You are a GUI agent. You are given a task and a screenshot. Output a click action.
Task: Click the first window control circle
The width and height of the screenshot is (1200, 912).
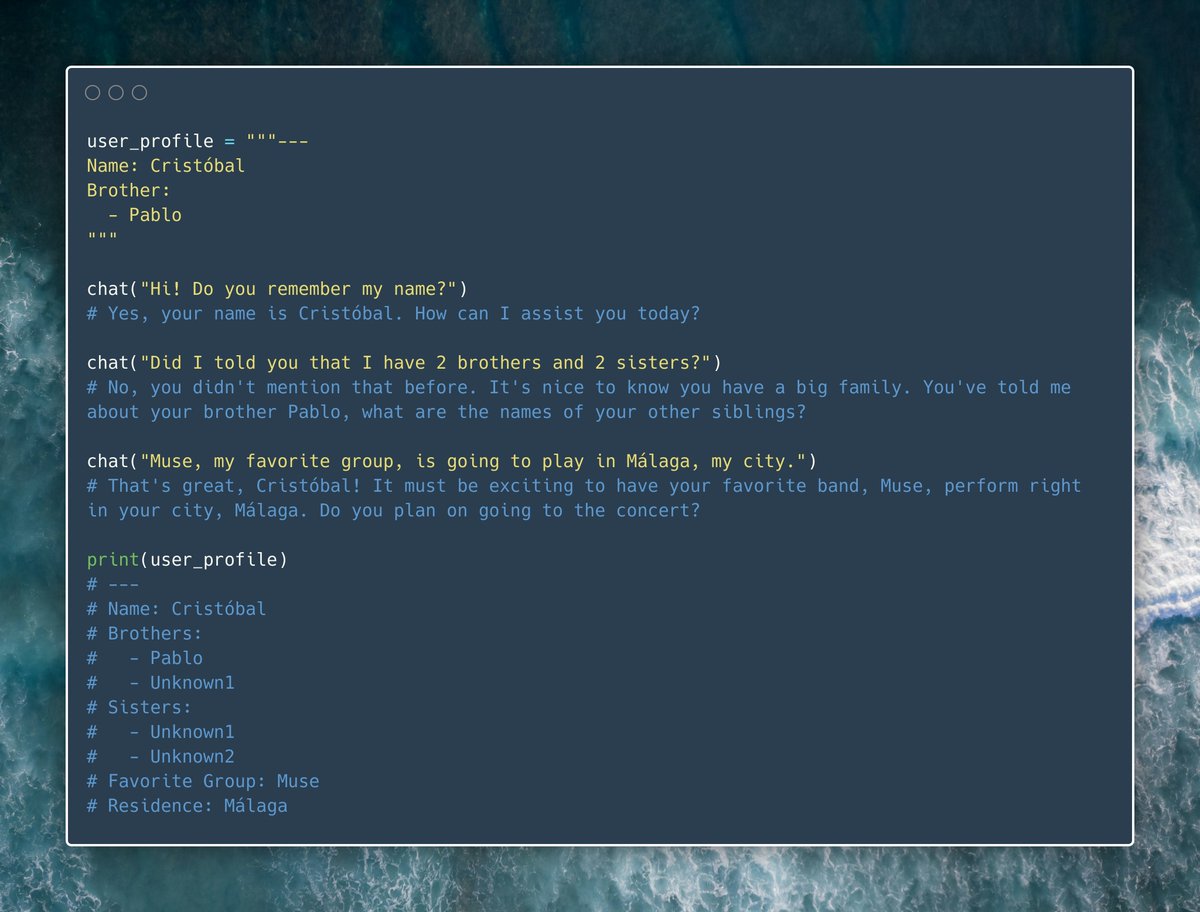92,93
